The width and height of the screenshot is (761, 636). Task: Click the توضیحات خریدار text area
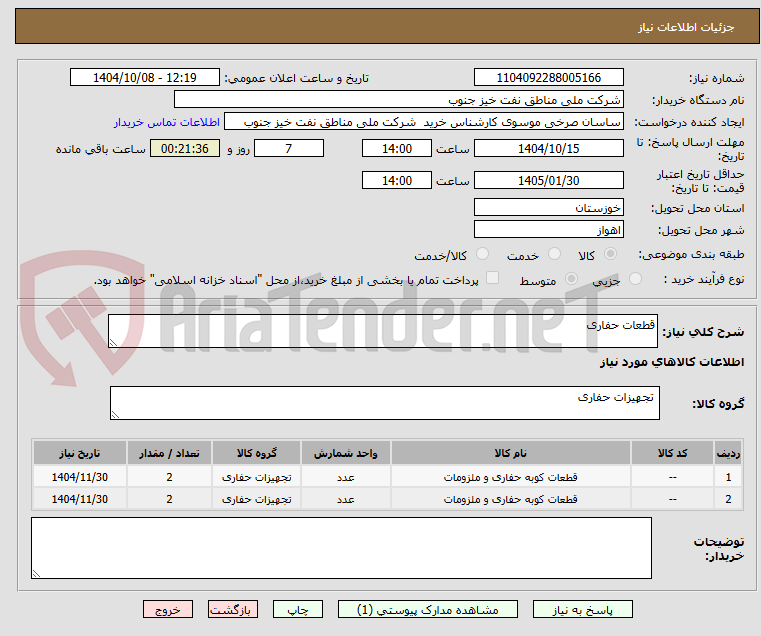click(x=341, y=548)
